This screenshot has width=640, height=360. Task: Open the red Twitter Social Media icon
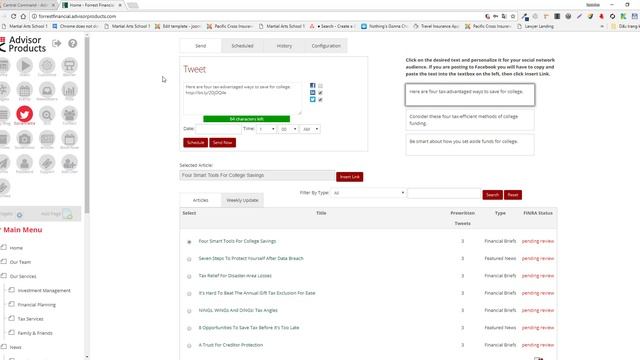coord(24,114)
